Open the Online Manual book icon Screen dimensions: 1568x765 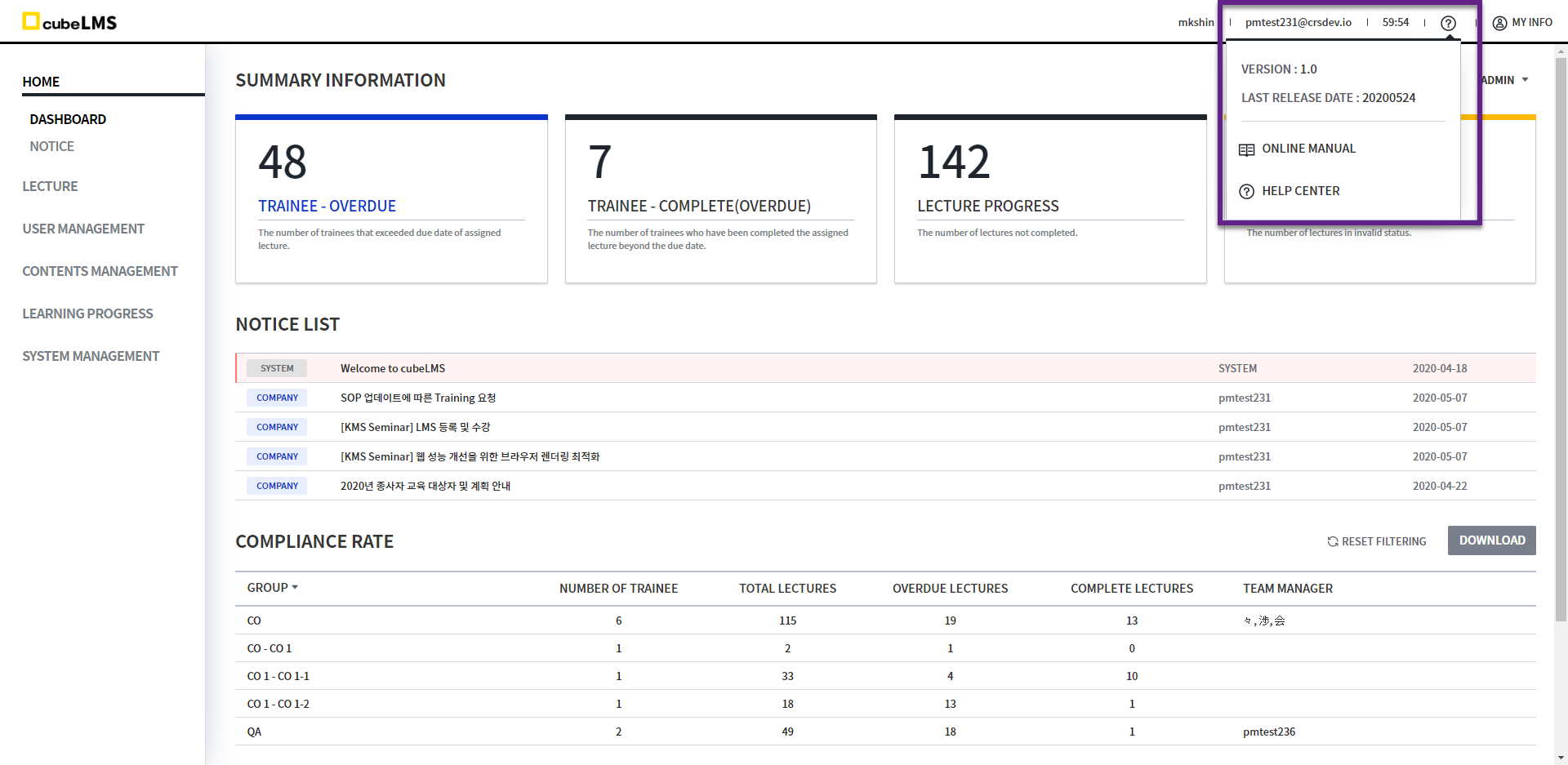(1246, 149)
